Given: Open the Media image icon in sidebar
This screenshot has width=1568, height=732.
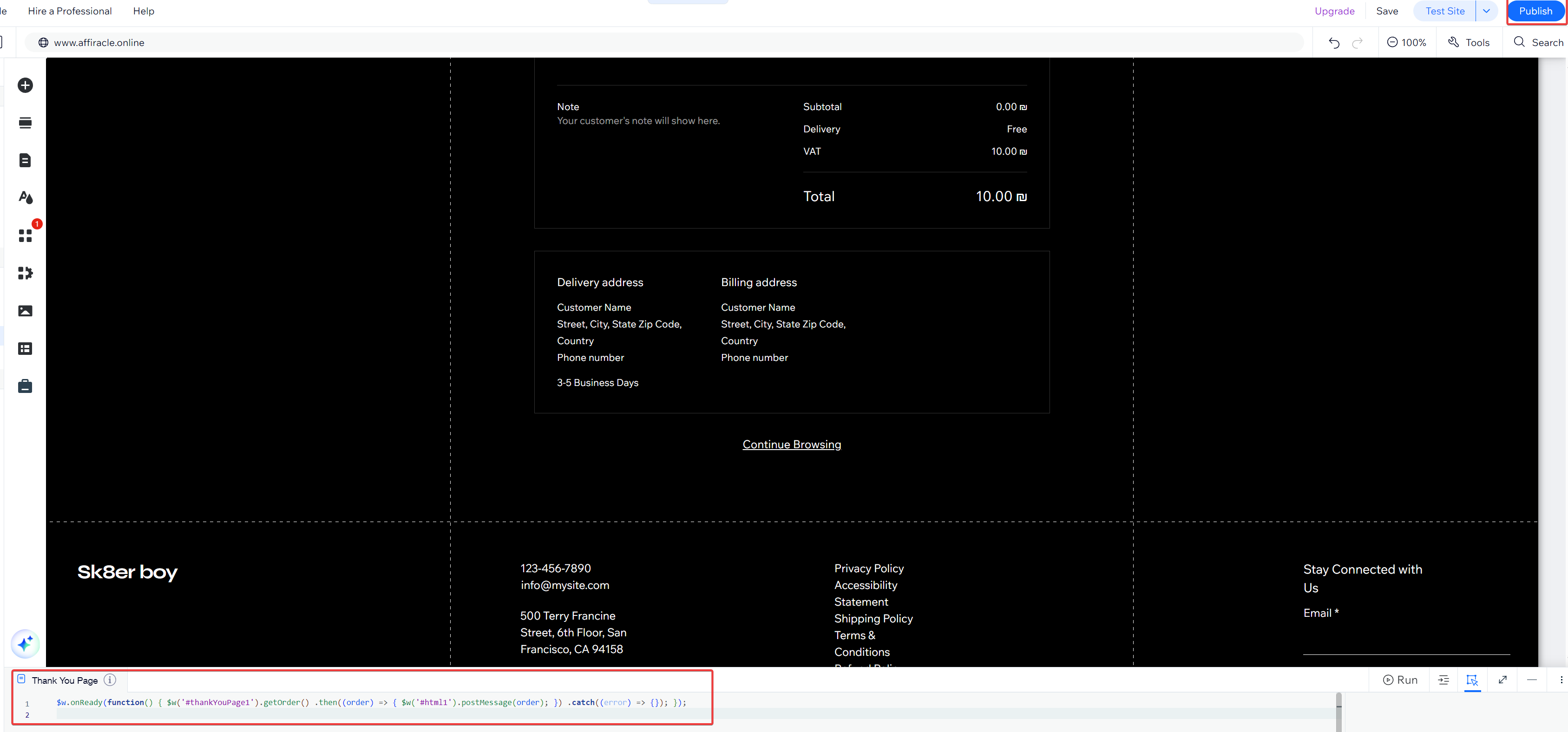Looking at the screenshot, I should click(25, 311).
